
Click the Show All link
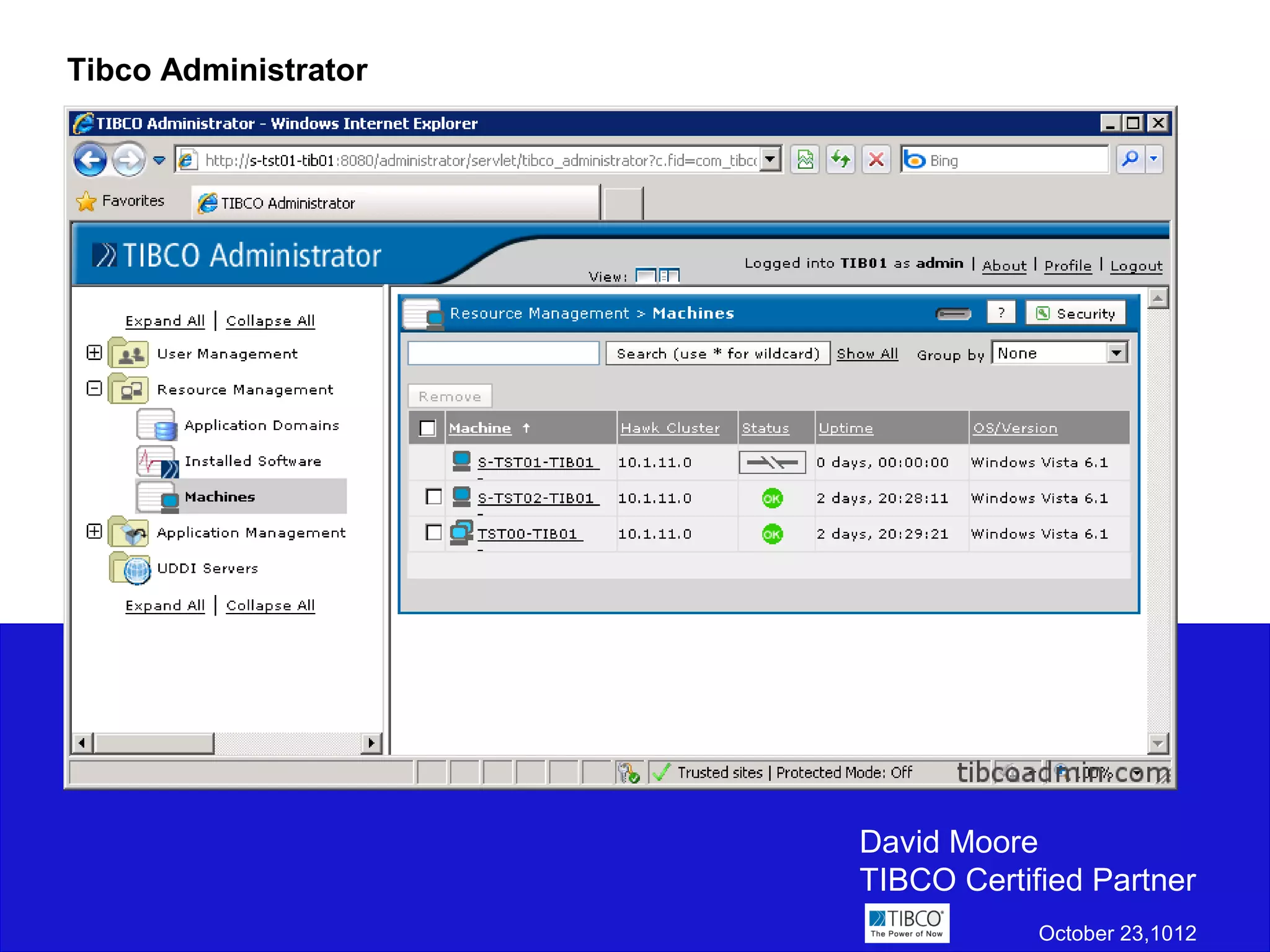(867, 354)
